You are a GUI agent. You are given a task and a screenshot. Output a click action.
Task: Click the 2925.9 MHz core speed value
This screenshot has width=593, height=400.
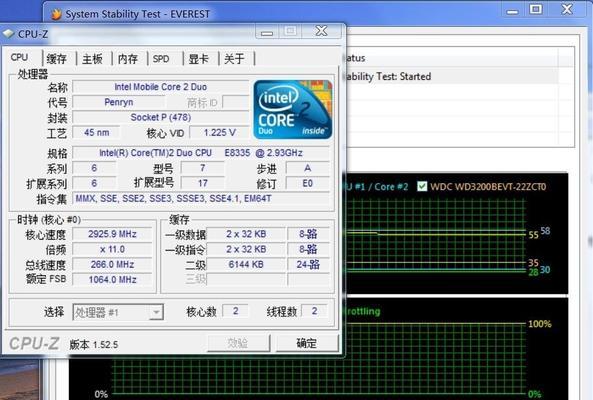tap(112, 234)
